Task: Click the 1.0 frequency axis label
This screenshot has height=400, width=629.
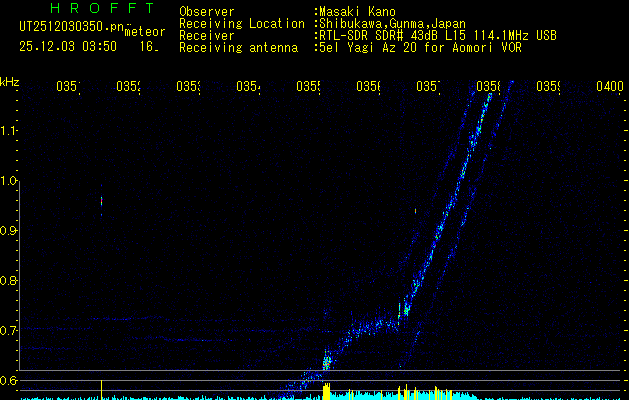Action: point(10,181)
